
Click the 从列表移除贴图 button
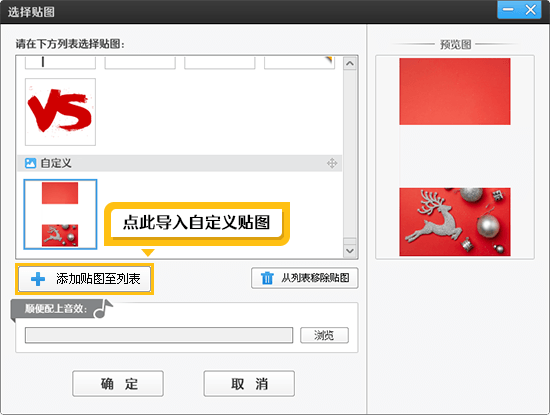[304, 278]
